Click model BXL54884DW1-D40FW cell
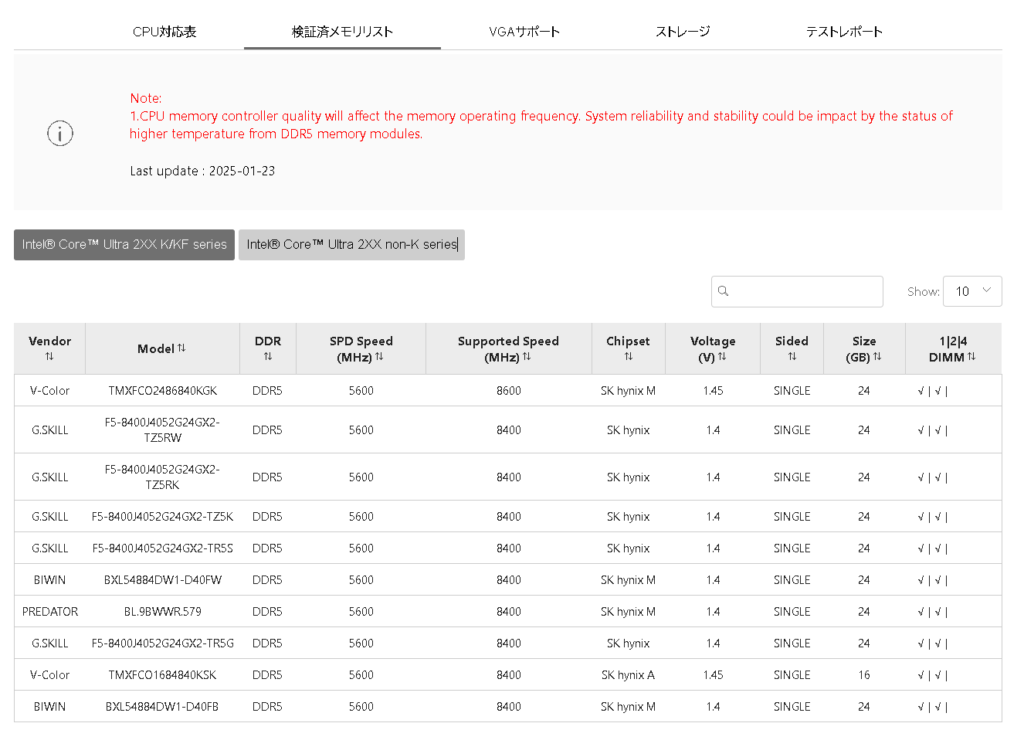 (163, 580)
